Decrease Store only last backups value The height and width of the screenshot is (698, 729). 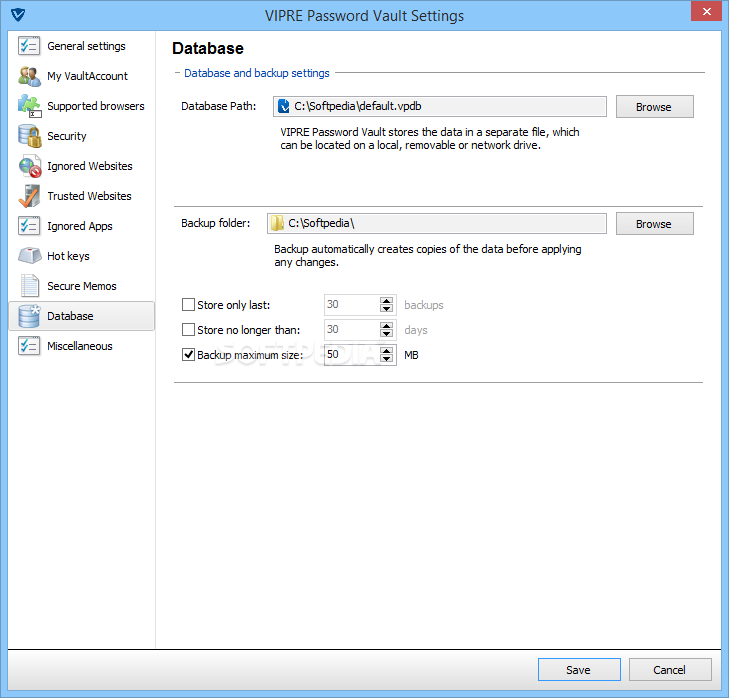pyautogui.click(x=386, y=309)
